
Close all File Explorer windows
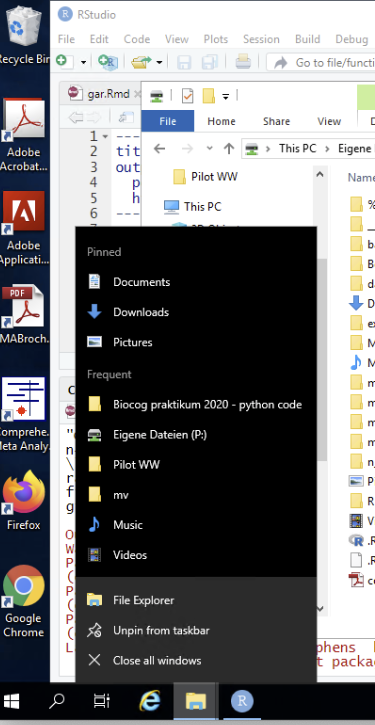pos(196,660)
